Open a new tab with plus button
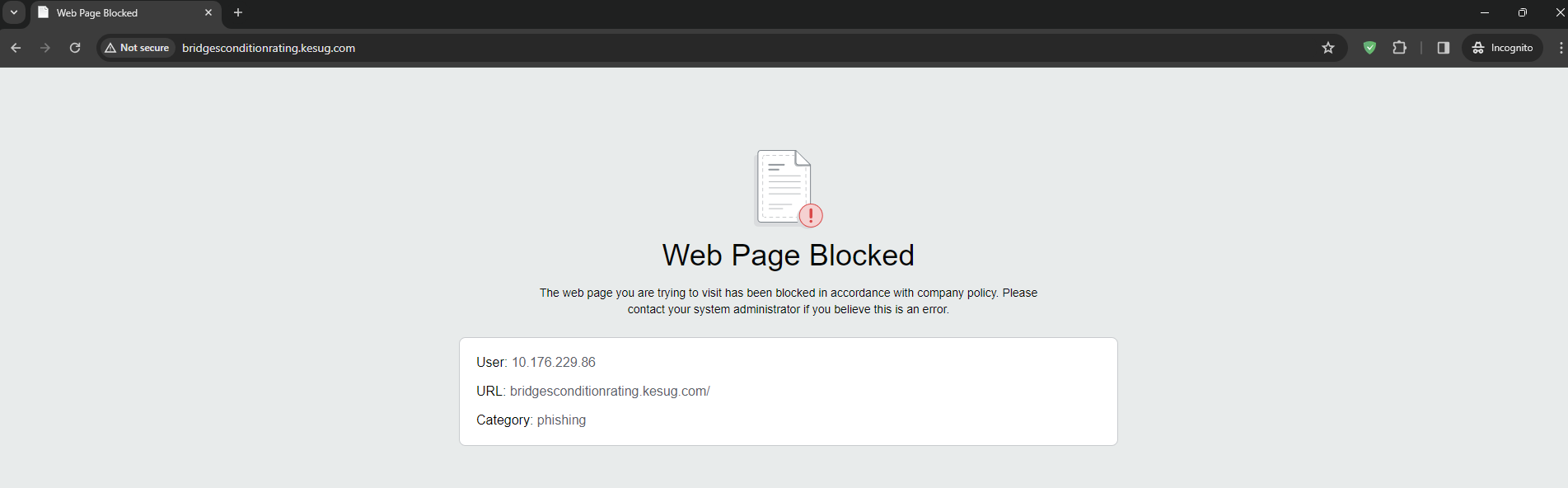 point(238,13)
